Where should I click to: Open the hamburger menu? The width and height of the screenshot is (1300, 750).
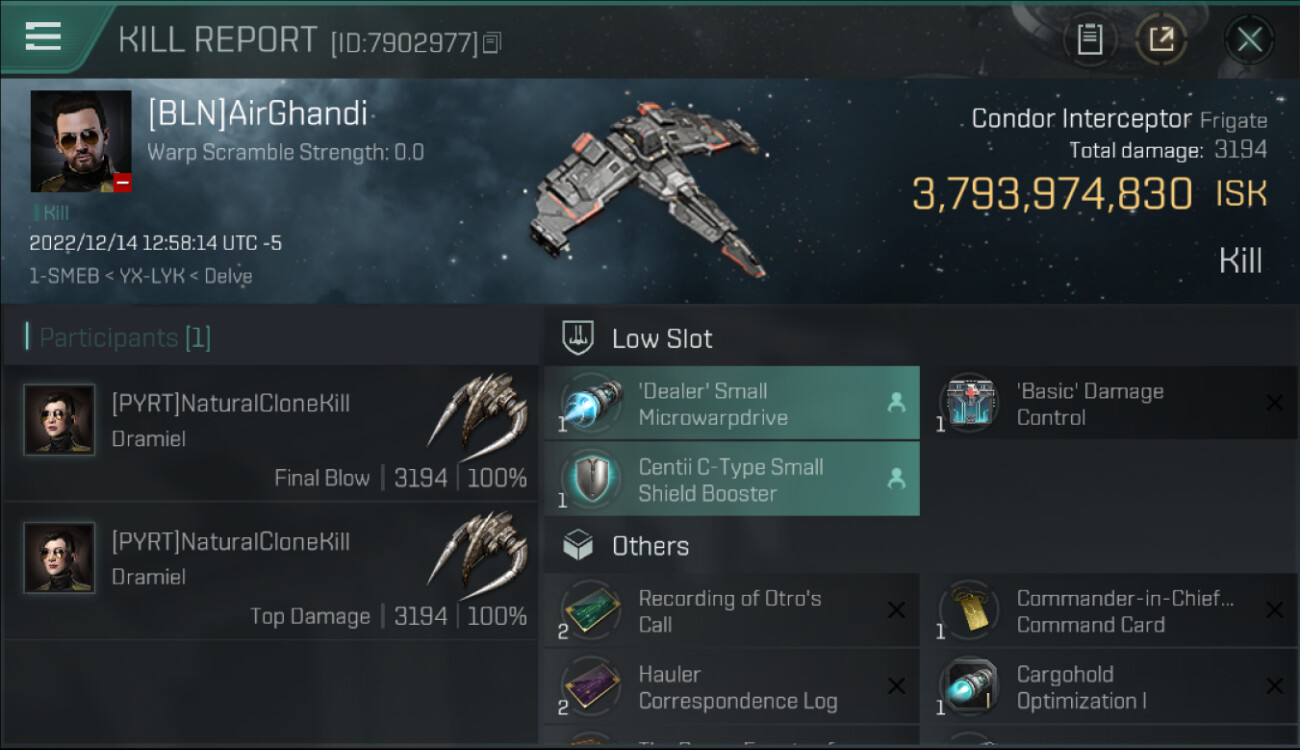pos(43,37)
